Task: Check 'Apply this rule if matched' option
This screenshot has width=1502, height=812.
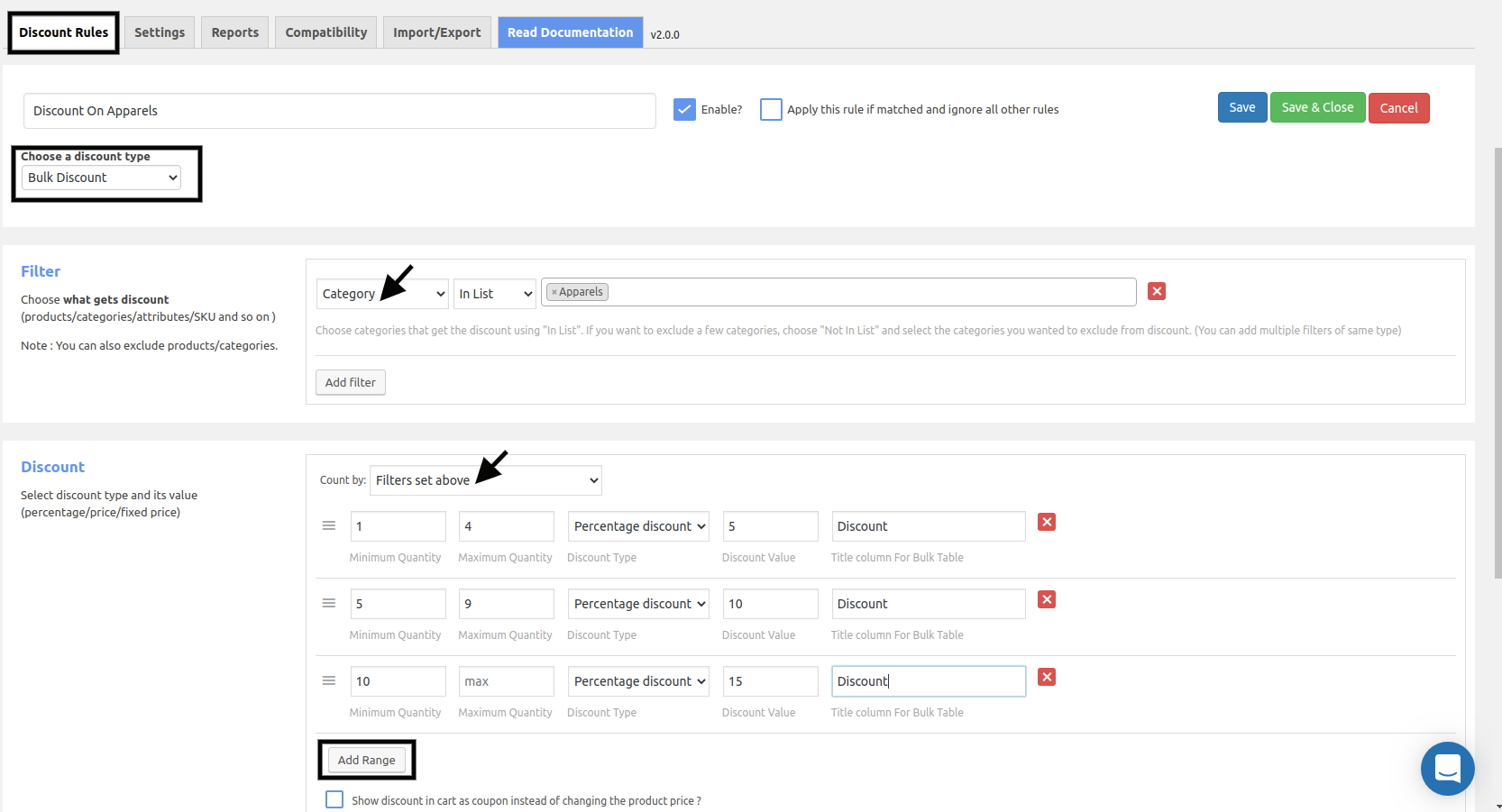Action: [x=771, y=109]
